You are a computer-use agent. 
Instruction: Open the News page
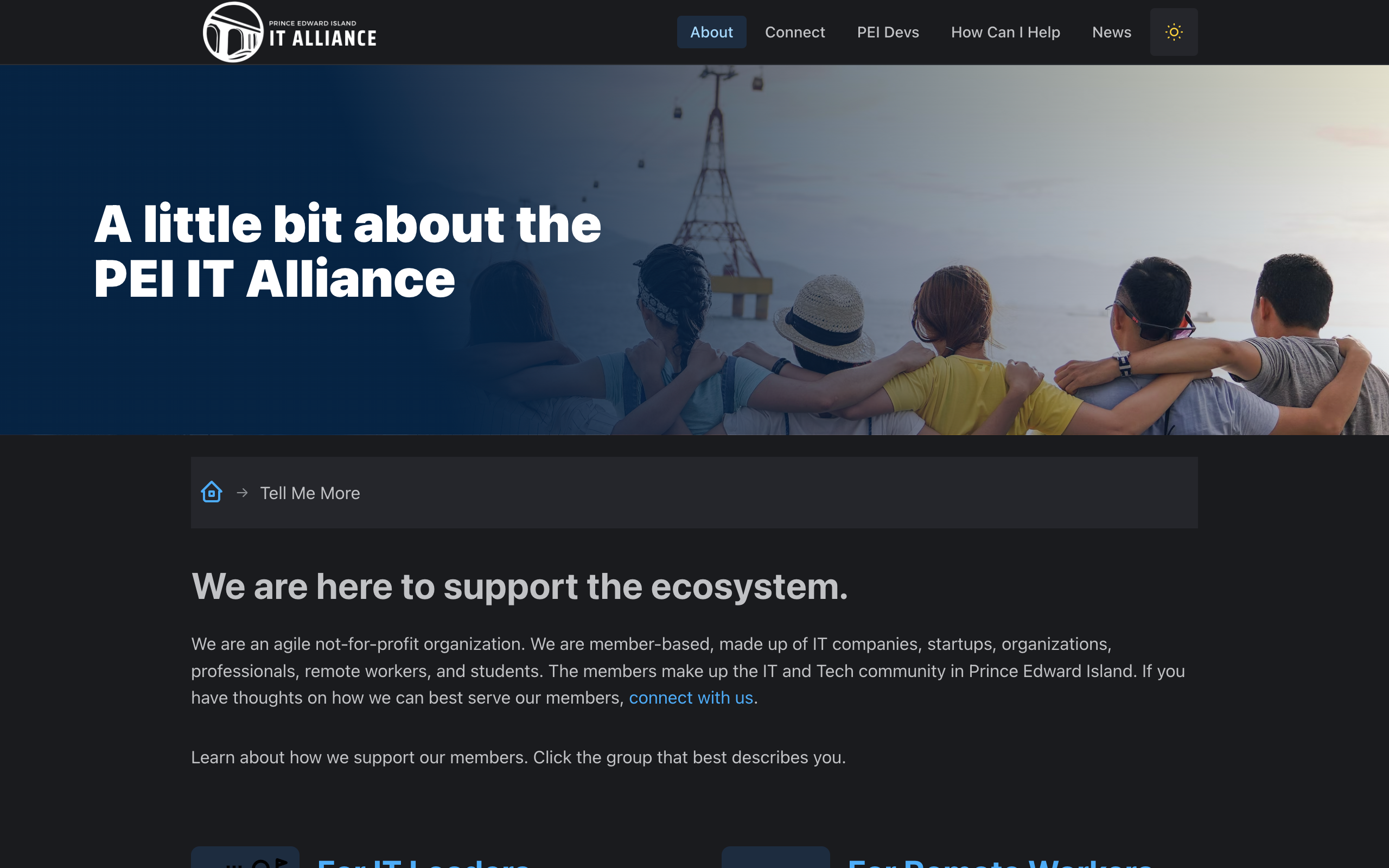[x=1111, y=32]
